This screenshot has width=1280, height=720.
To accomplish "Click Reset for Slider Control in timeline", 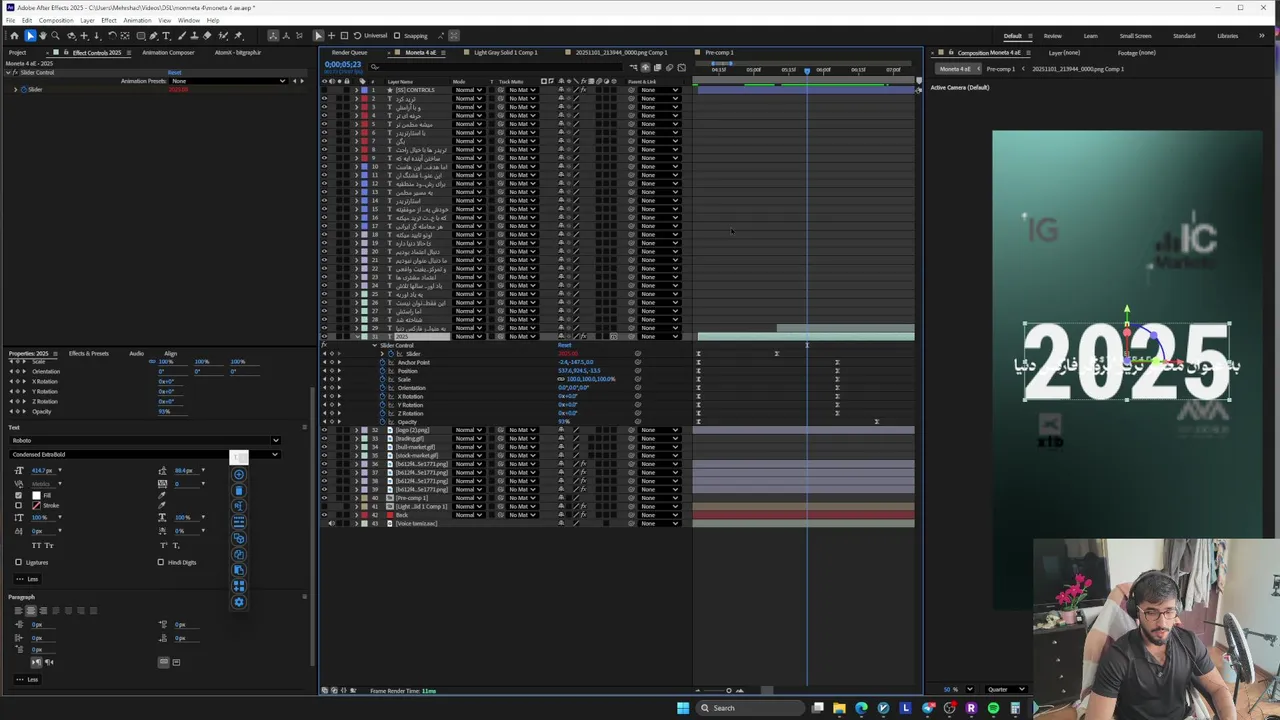I will point(564,345).
